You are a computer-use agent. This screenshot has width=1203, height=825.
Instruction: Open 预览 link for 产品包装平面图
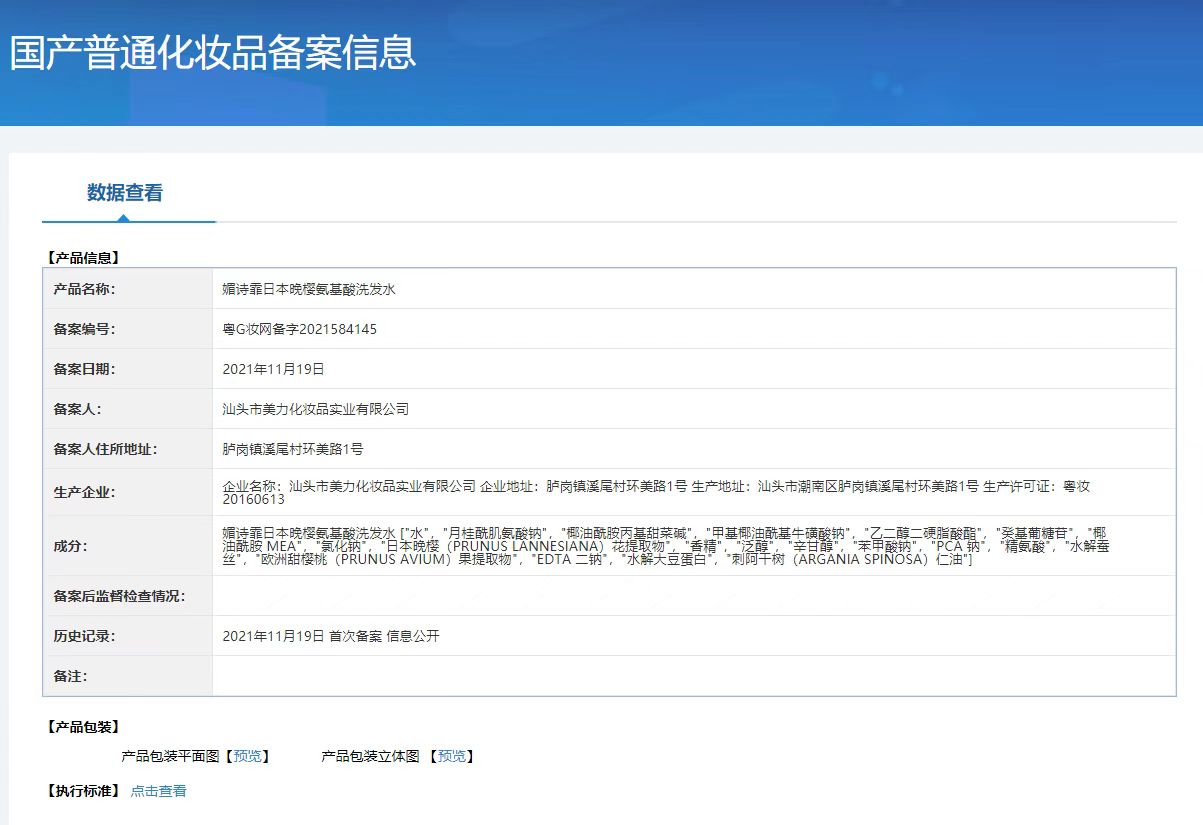click(247, 756)
